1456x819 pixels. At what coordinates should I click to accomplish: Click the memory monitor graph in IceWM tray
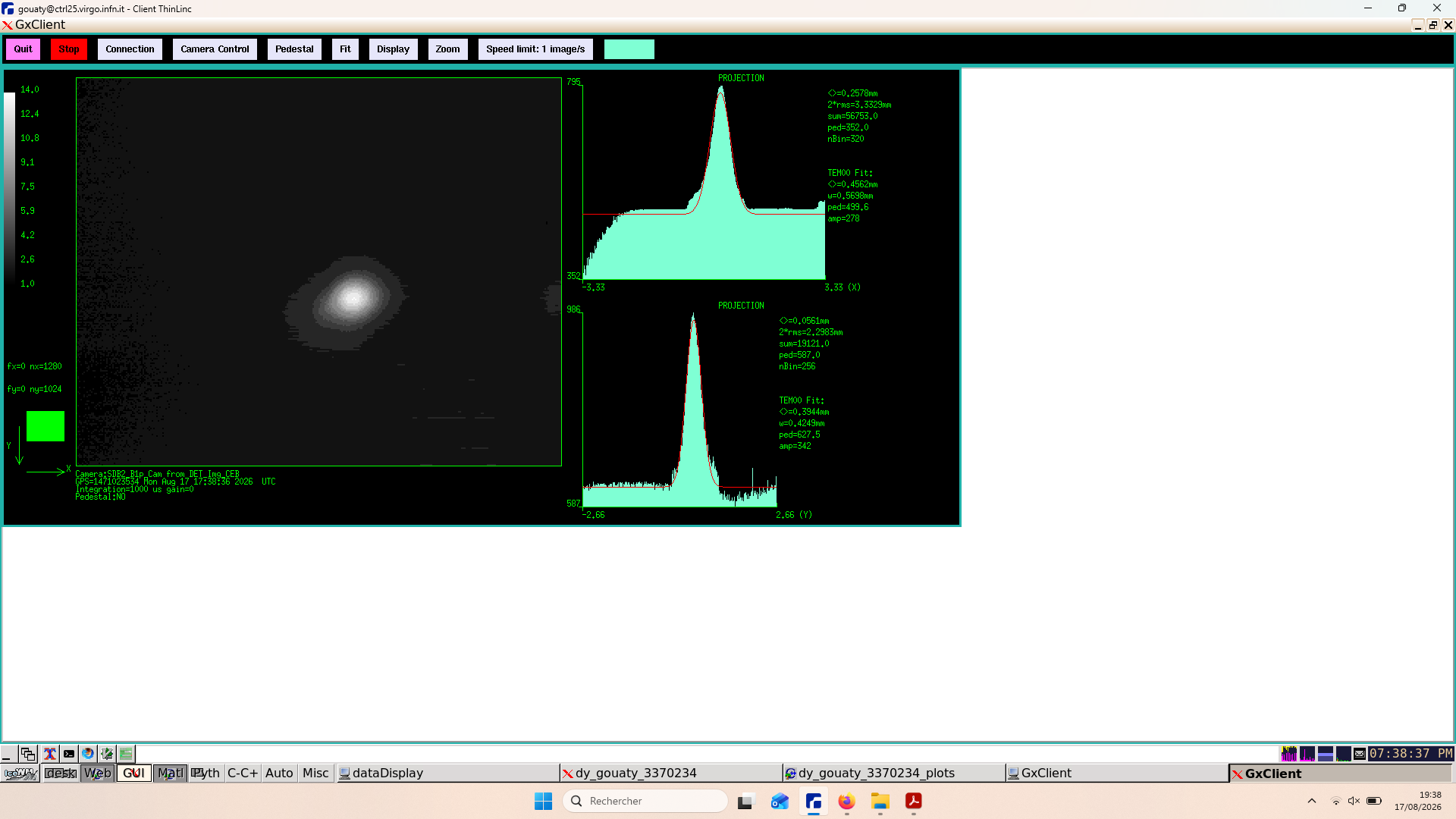pyautogui.click(x=1307, y=754)
